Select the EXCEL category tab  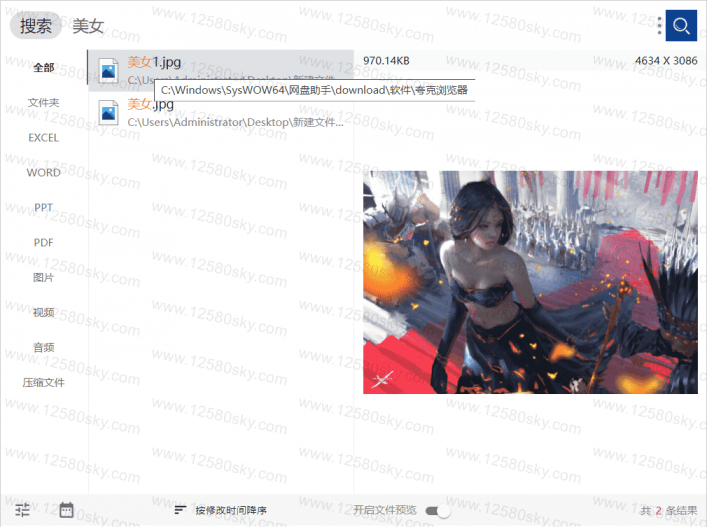(43, 137)
